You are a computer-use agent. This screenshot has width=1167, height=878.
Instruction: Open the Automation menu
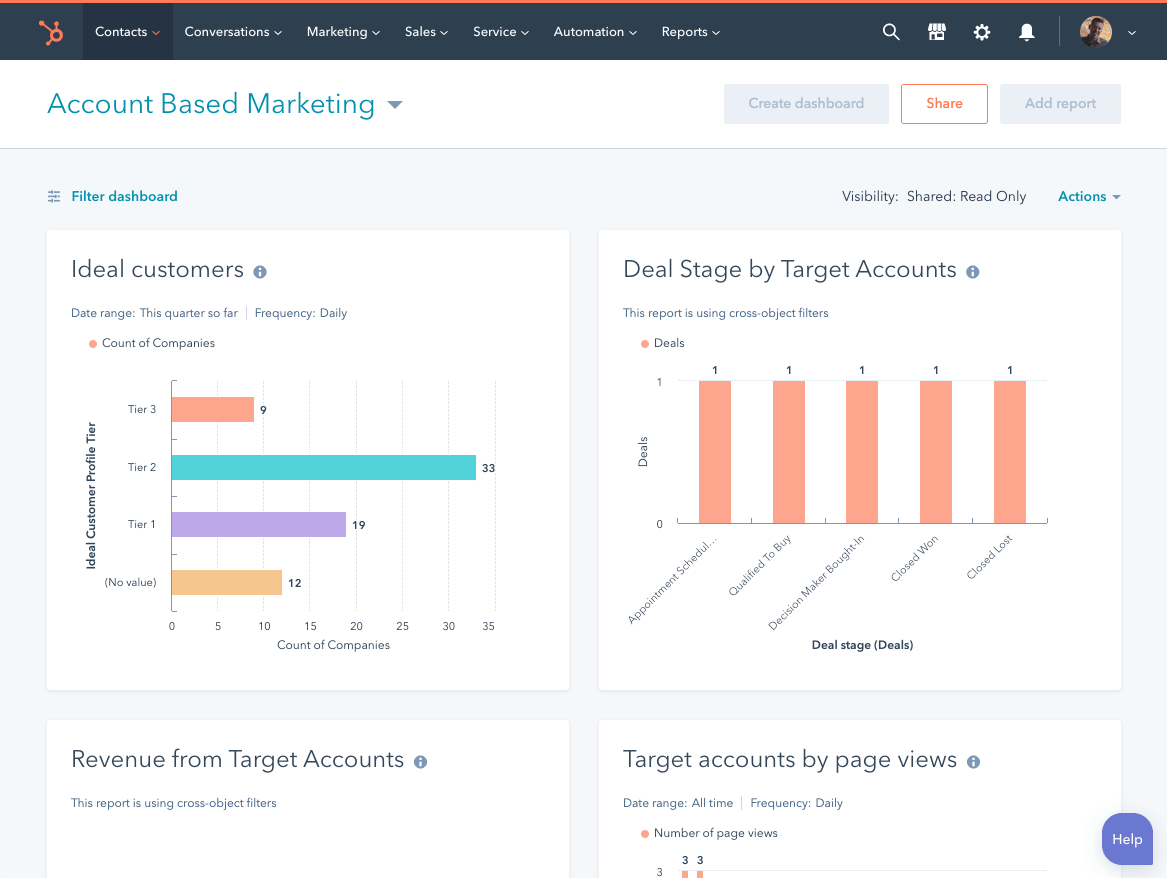pyautogui.click(x=595, y=32)
